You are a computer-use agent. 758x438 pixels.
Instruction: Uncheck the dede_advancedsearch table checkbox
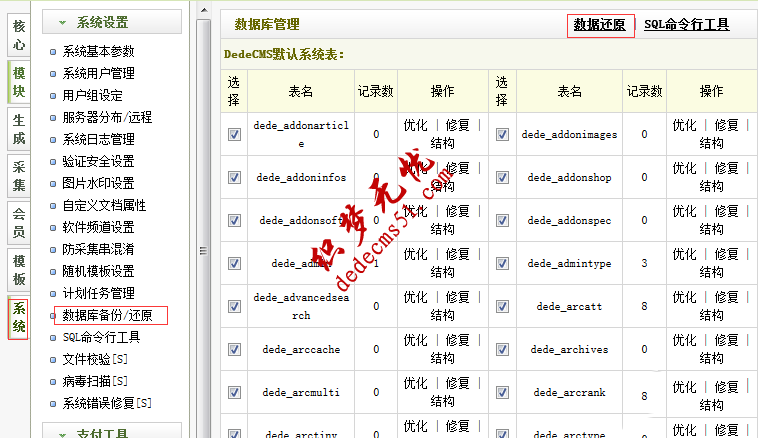click(x=234, y=307)
